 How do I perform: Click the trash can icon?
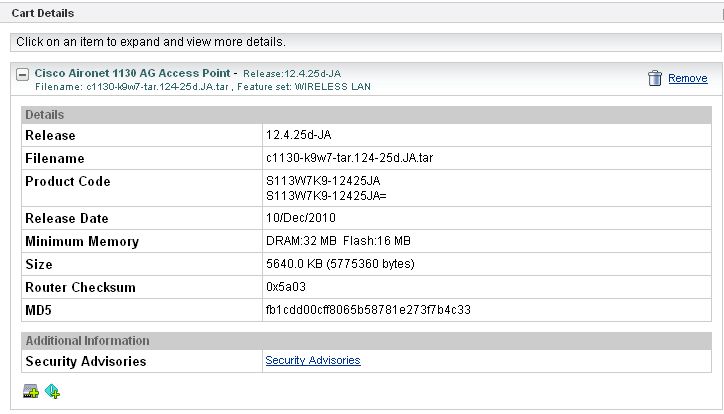tap(654, 78)
